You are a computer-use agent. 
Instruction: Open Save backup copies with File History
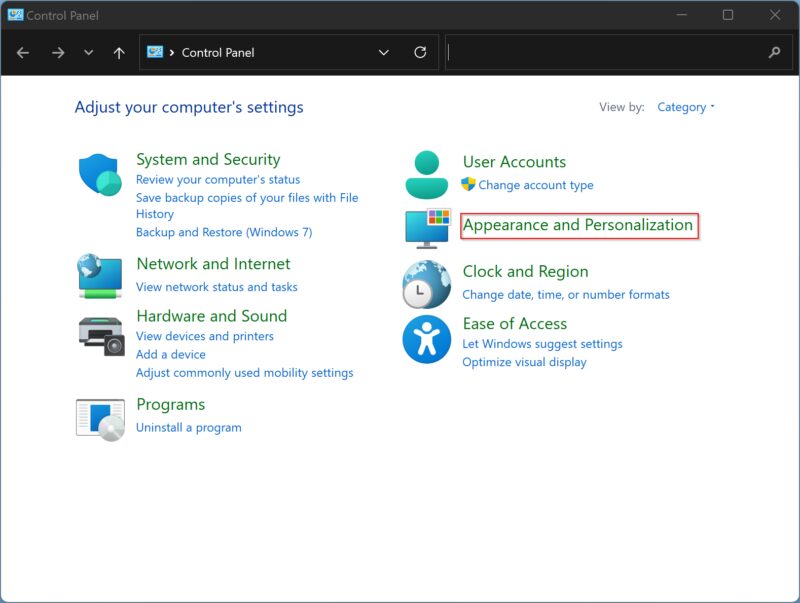[247, 206]
